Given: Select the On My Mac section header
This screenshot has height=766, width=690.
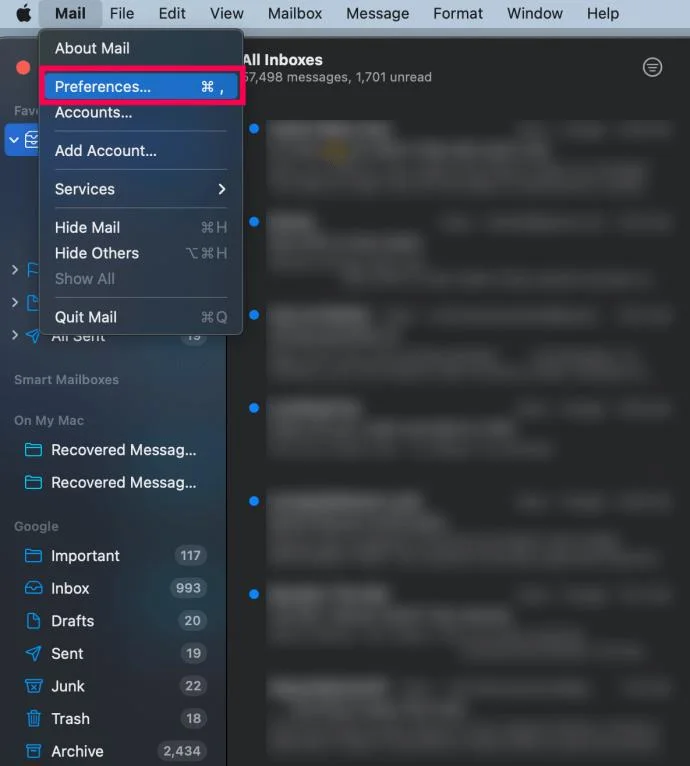Looking at the screenshot, I should pos(49,421).
